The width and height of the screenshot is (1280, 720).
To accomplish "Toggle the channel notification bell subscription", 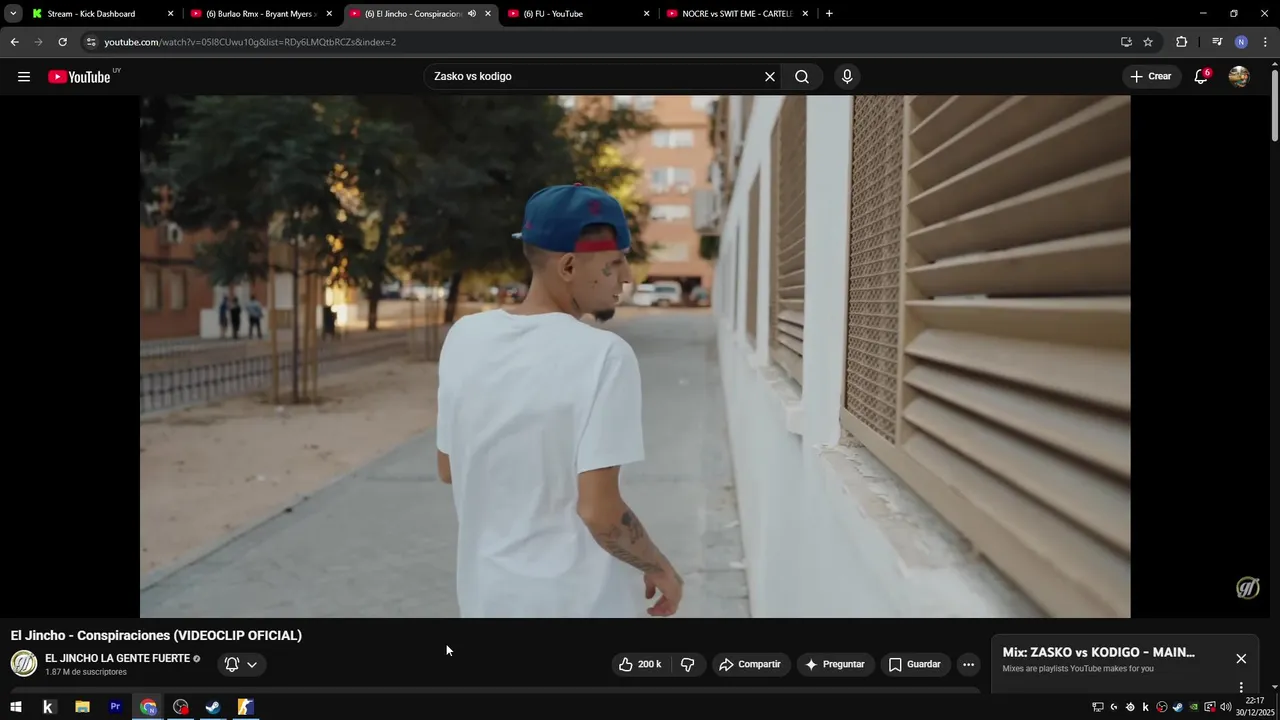I will [x=232, y=664].
